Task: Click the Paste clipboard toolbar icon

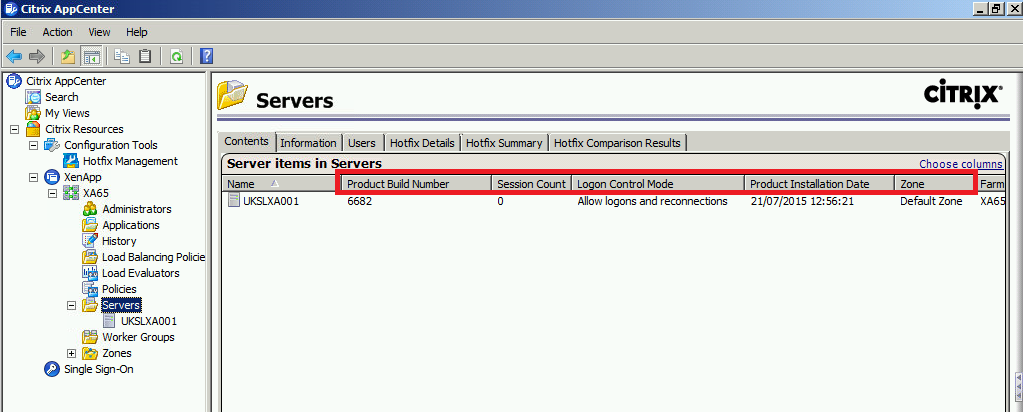Action: (x=144, y=56)
